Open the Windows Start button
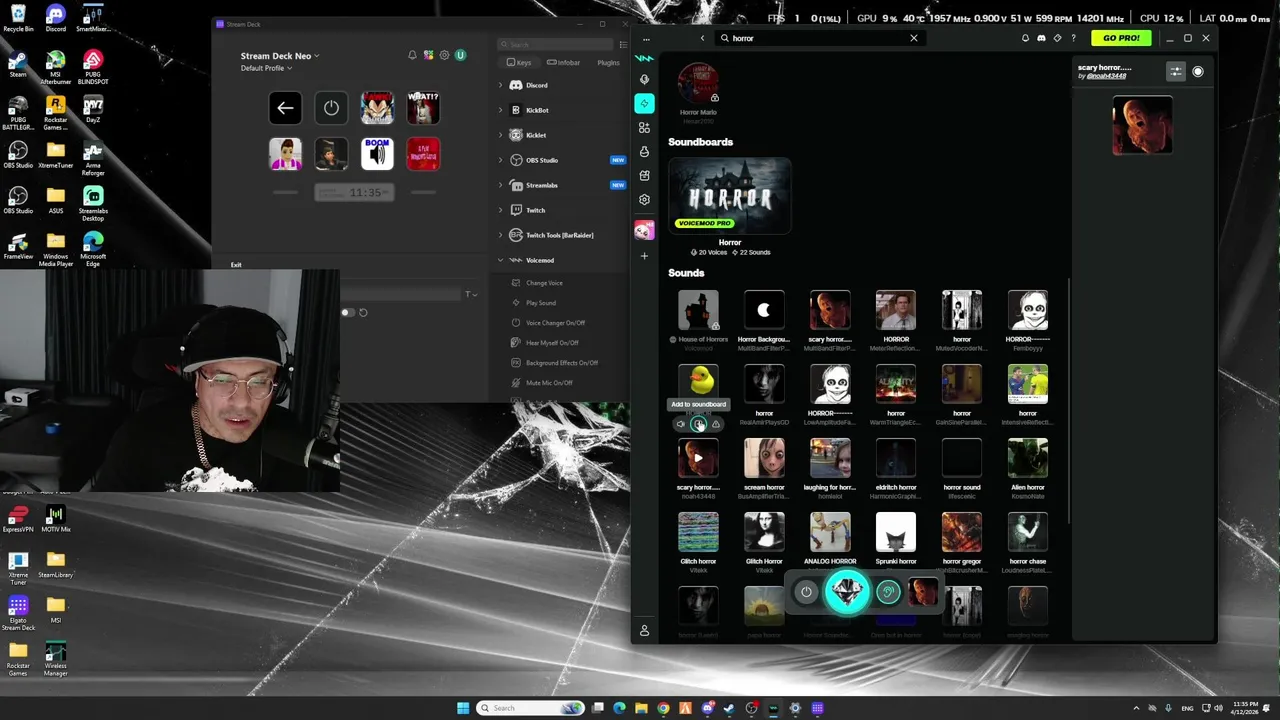 (463, 708)
